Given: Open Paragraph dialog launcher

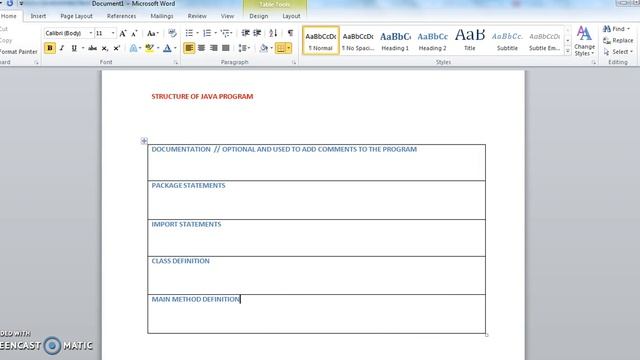Looking at the screenshot, I should [293, 62].
